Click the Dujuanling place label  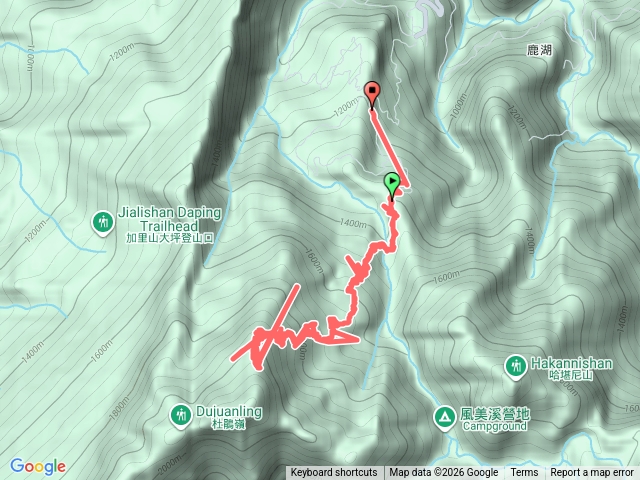pyautogui.click(x=229, y=411)
